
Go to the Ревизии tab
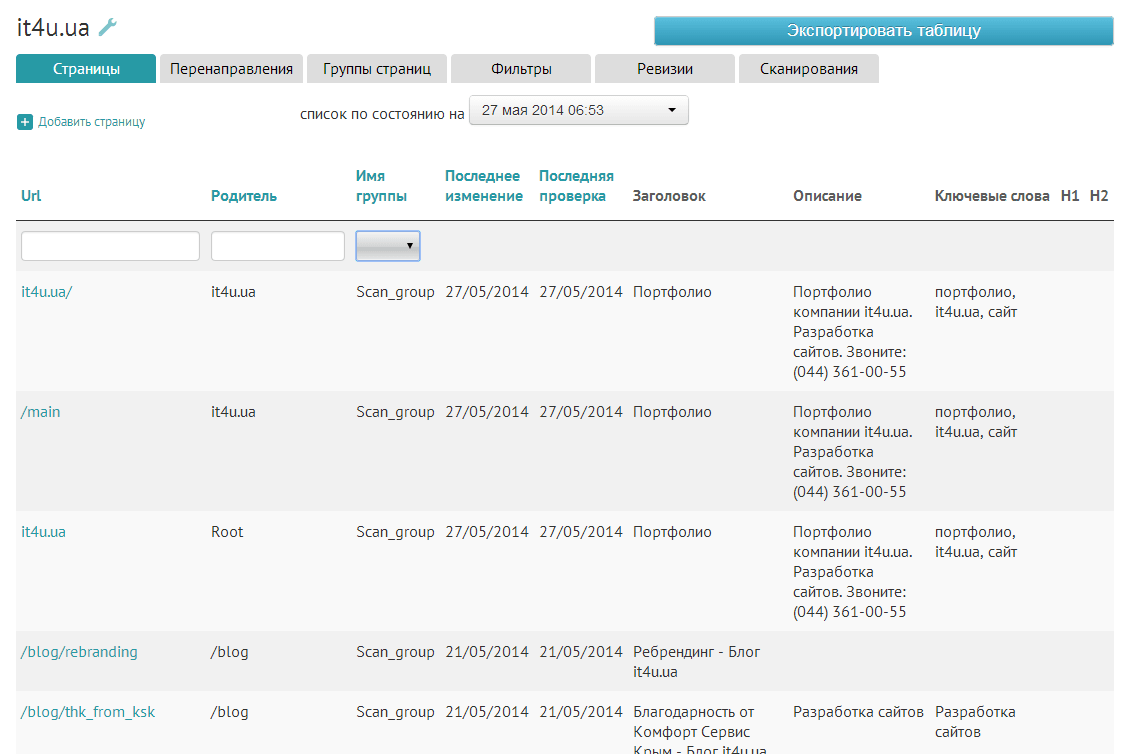pyautogui.click(x=664, y=69)
